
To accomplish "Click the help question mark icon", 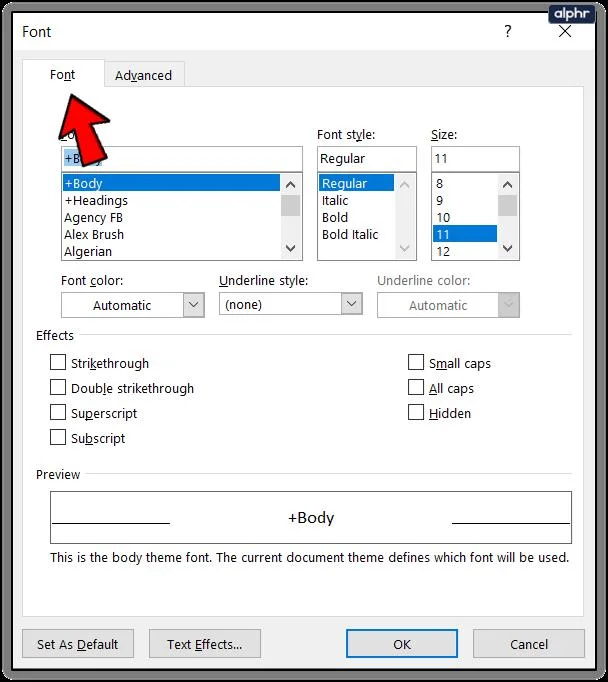I will 508,31.
